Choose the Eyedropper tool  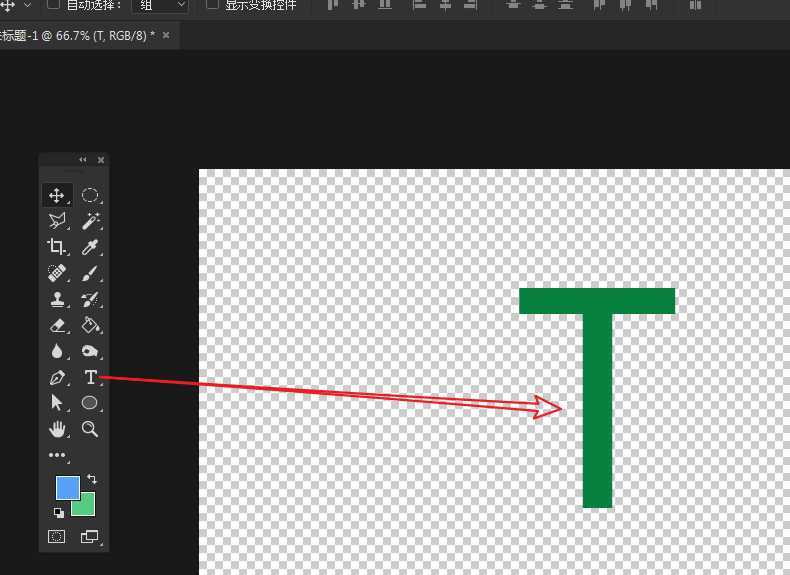coord(90,247)
